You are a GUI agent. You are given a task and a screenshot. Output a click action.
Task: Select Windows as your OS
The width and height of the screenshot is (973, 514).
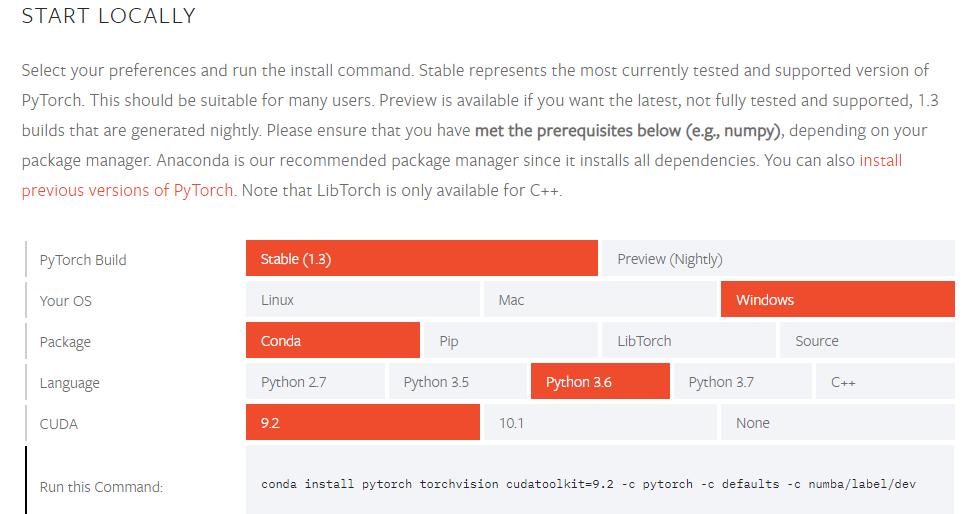[837, 300]
